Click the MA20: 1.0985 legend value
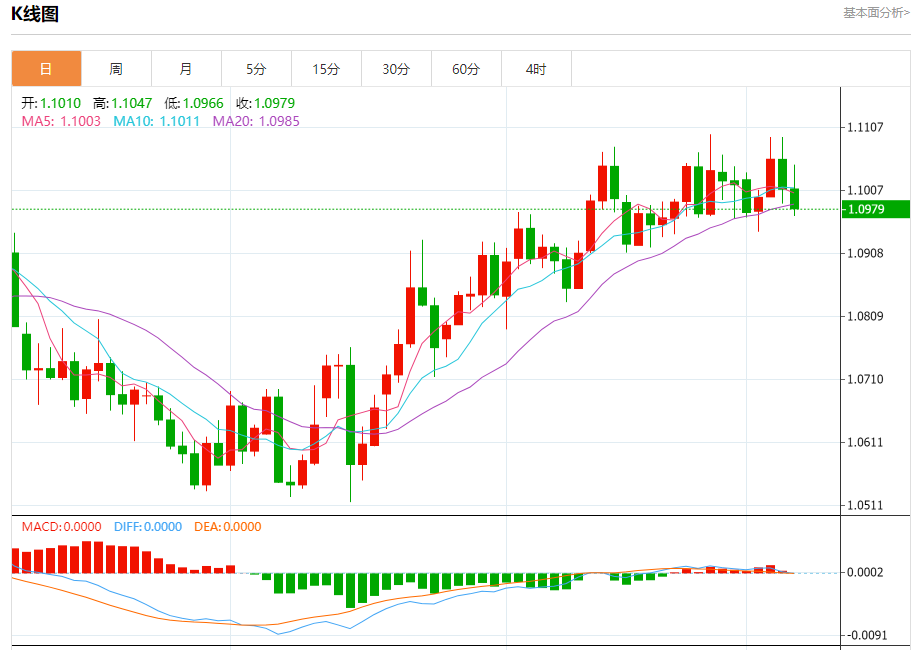The height and width of the screenshot is (650, 918). pos(256,121)
